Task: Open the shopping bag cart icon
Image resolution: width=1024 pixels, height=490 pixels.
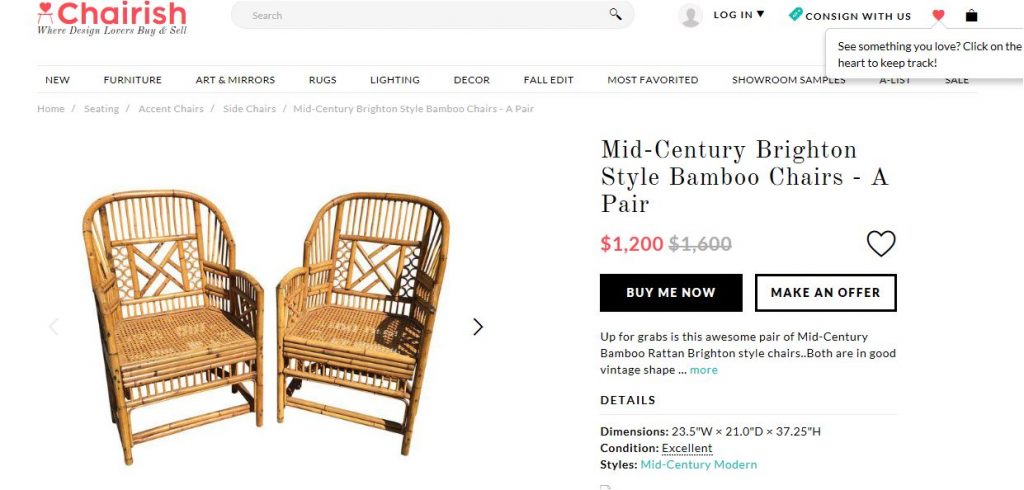Action: point(971,15)
